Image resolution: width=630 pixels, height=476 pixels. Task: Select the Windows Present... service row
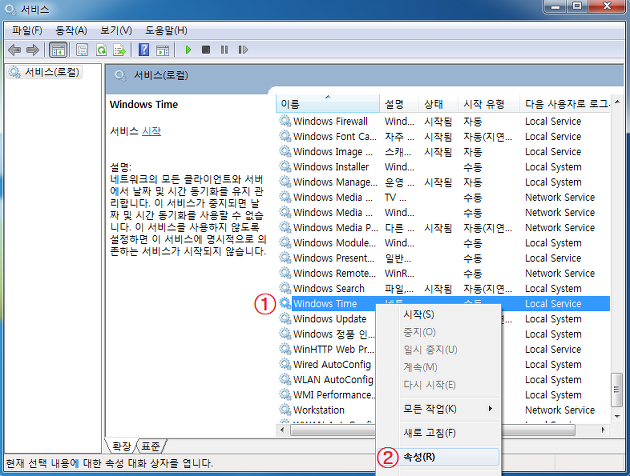pos(444,258)
